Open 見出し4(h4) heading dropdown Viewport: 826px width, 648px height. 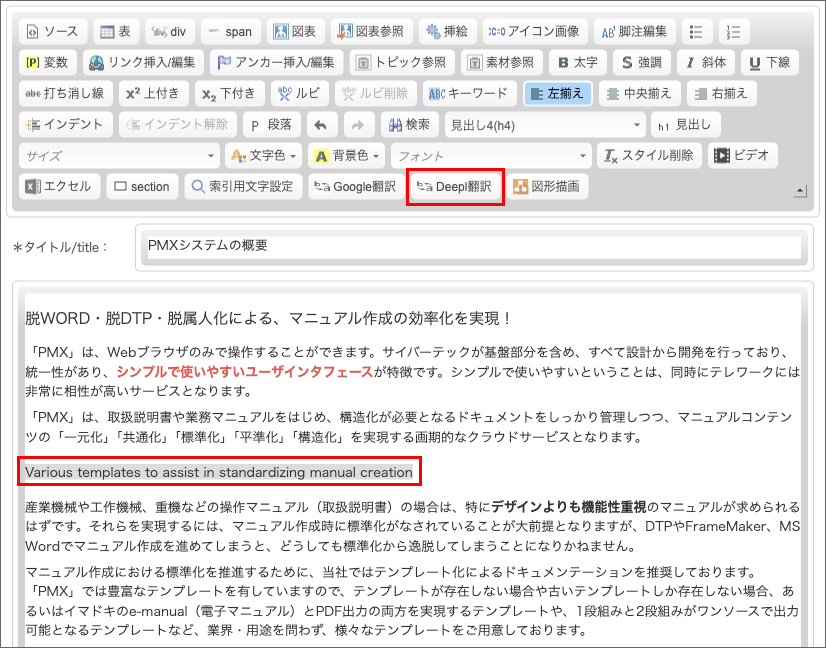tap(545, 125)
